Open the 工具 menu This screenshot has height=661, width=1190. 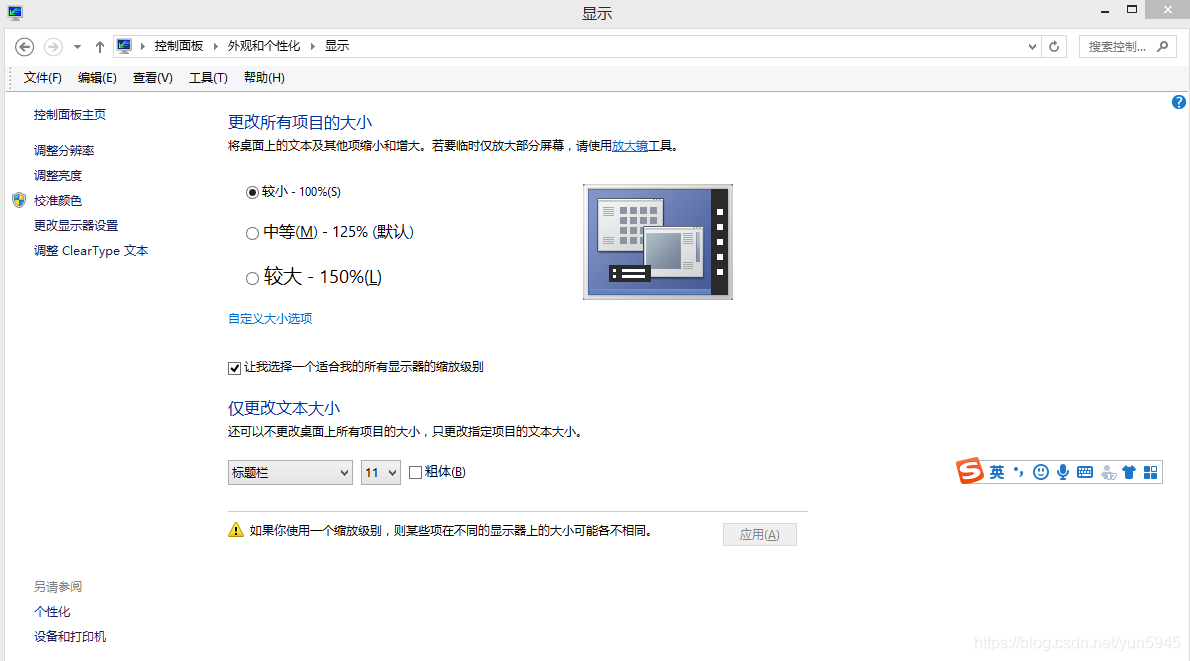pyautogui.click(x=208, y=77)
